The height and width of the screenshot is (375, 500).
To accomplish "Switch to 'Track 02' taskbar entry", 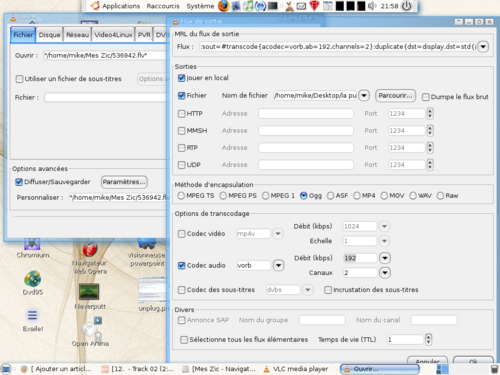I will point(138,369).
